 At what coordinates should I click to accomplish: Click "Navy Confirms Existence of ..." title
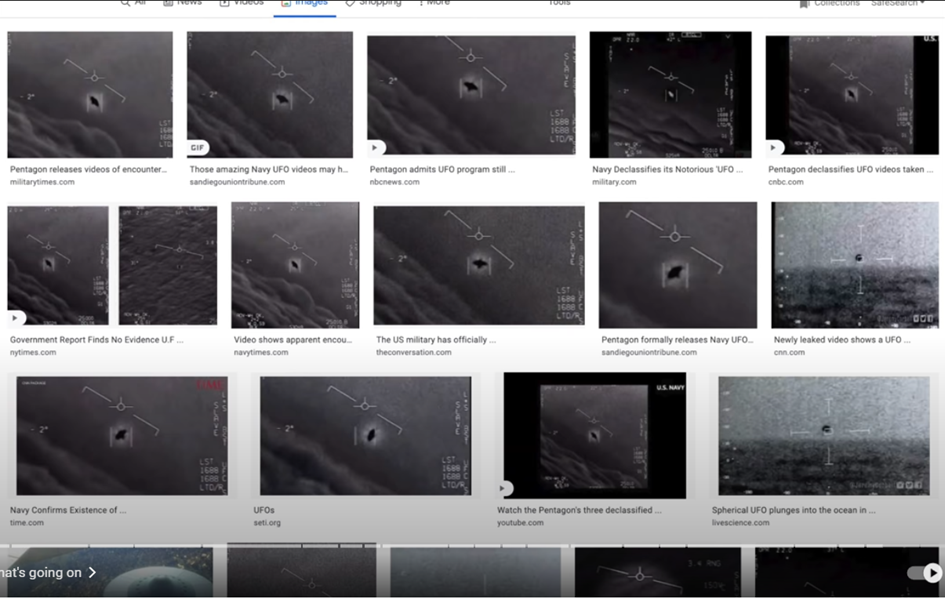point(68,510)
